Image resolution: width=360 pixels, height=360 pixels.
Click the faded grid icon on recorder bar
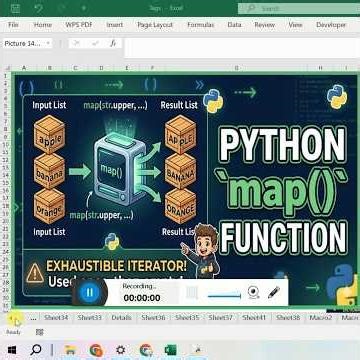[192, 293]
